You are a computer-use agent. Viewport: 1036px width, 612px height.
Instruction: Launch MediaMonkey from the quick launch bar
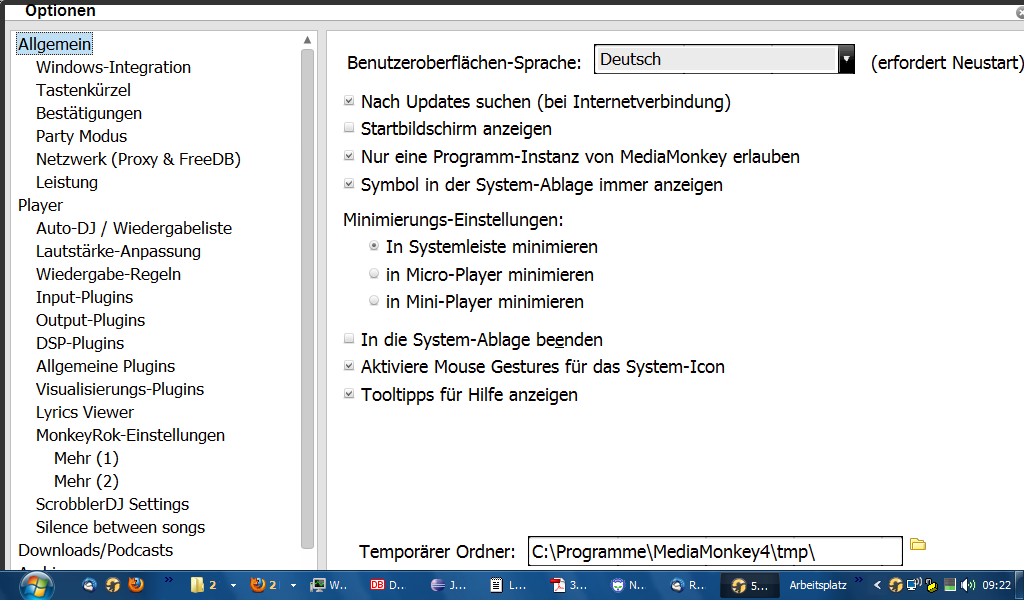[x=113, y=585]
